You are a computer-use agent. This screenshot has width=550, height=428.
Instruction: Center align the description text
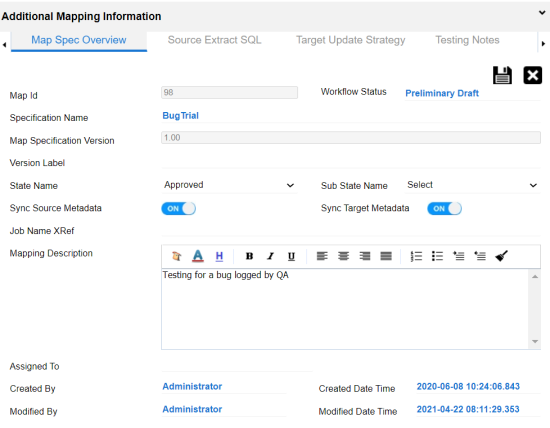[343, 256]
